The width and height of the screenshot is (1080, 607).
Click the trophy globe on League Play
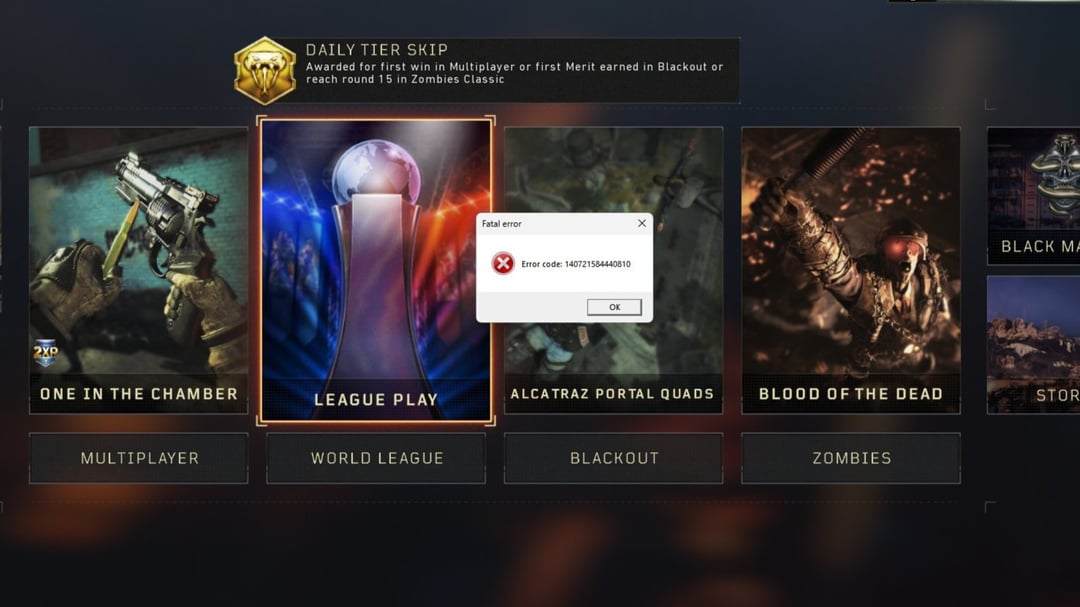click(376, 169)
